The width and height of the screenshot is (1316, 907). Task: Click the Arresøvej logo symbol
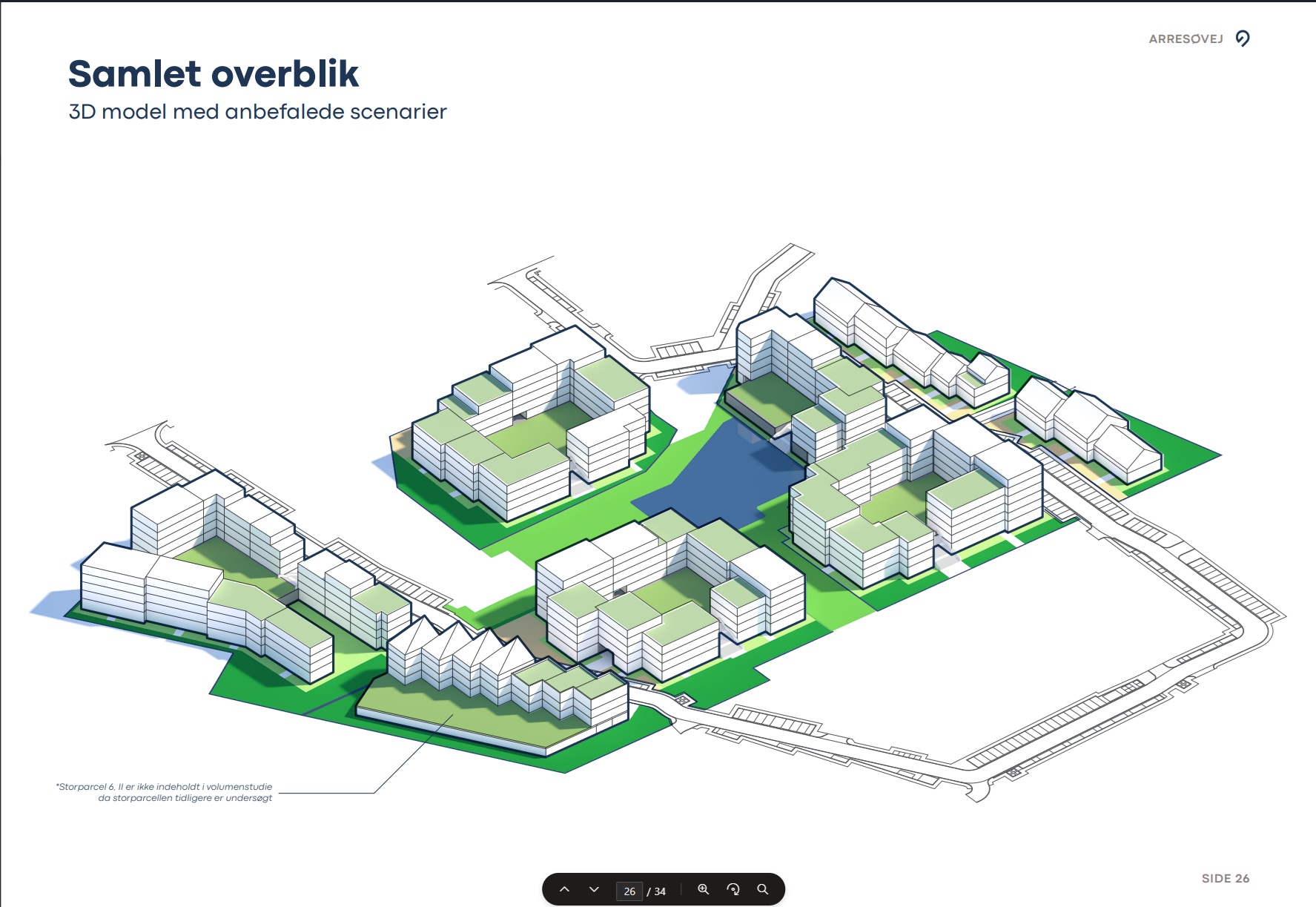1243,39
